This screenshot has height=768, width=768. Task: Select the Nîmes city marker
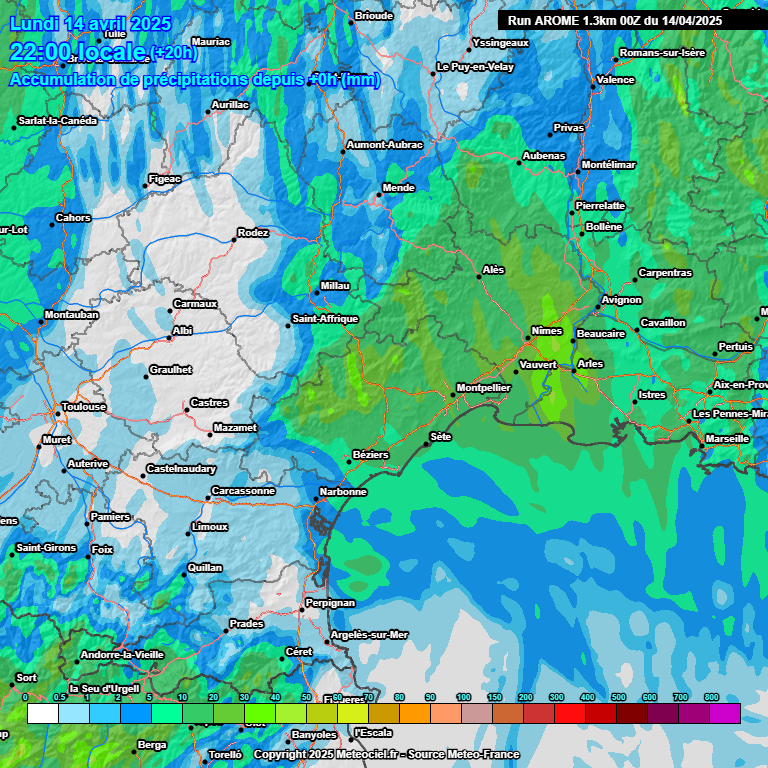[x=528, y=338]
